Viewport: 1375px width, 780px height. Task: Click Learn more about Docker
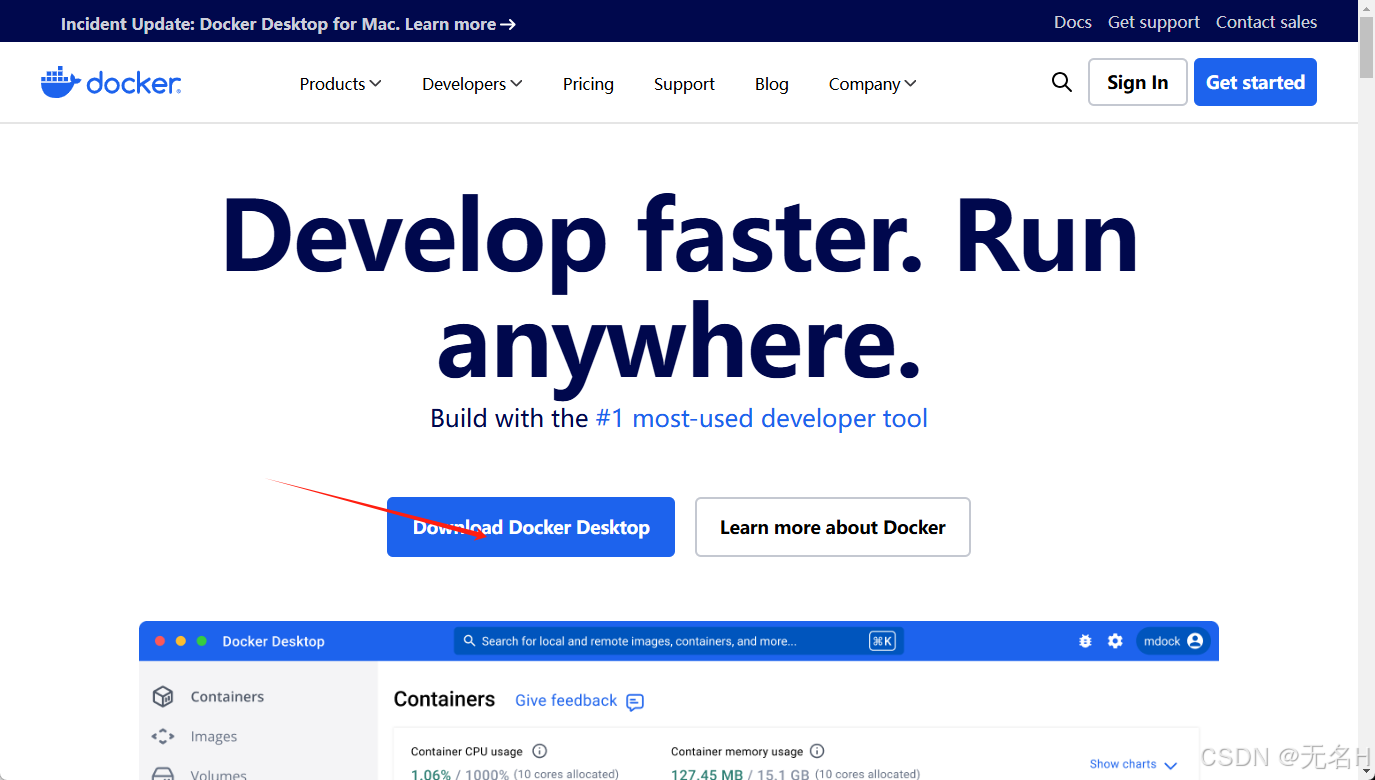click(x=832, y=527)
